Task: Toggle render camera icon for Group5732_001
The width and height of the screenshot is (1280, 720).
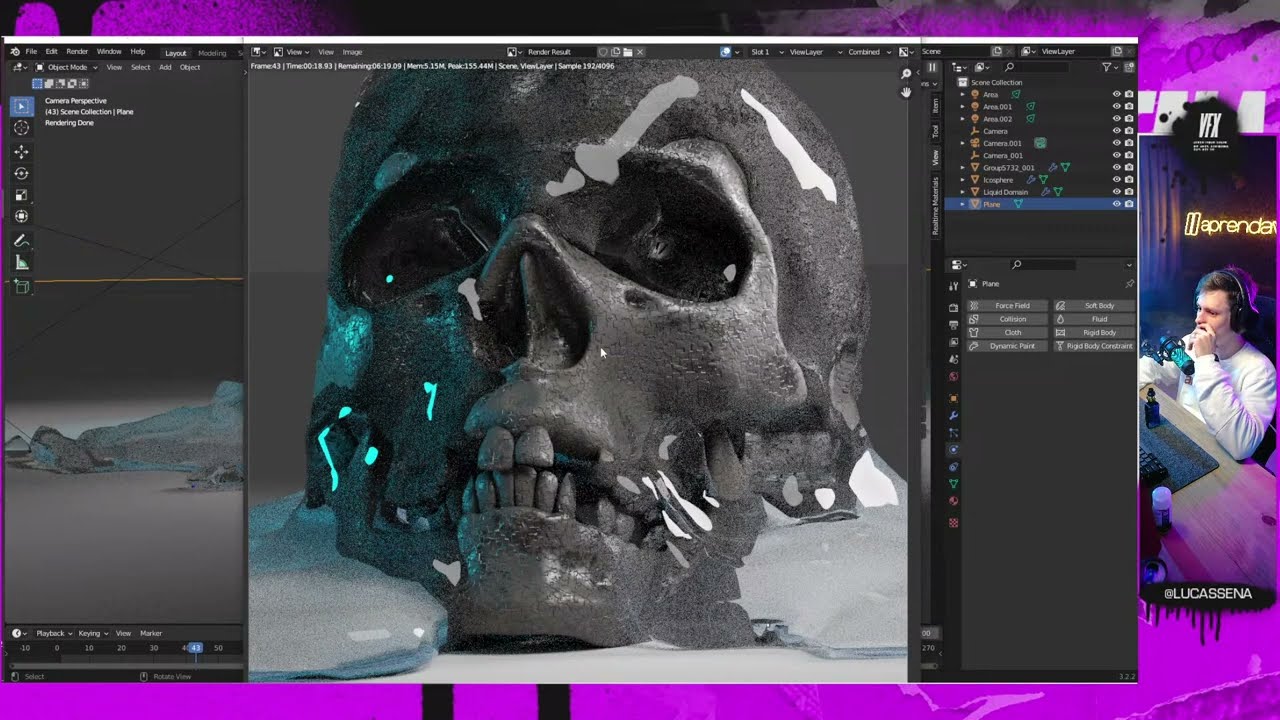Action: [x=1129, y=168]
